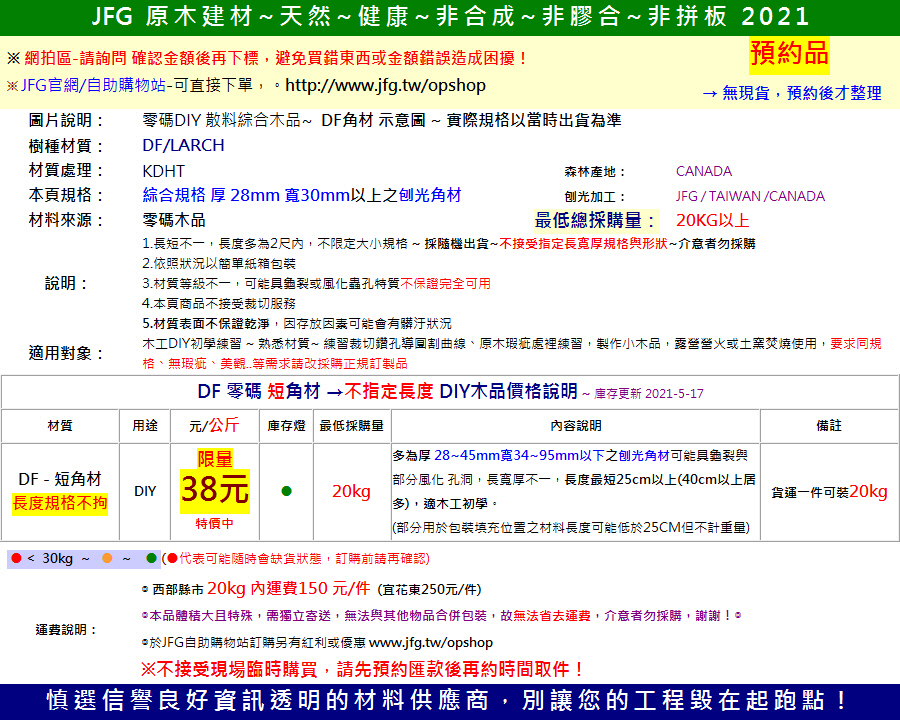Click the '用途' column header
The height and width of the screenshot is (720, 900).
click(145, 425)
